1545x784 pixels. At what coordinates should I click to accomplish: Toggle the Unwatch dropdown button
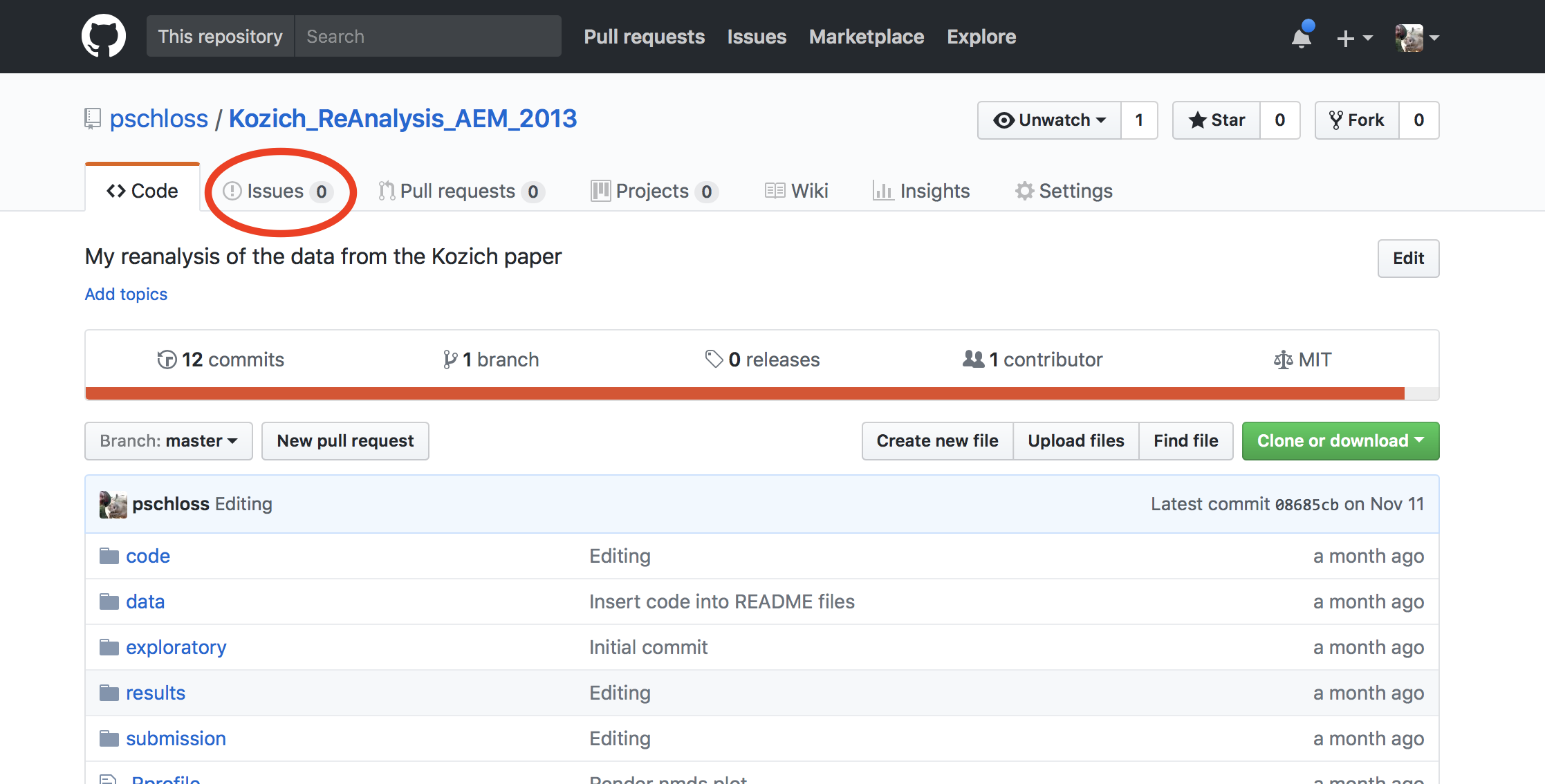pyautogui.click(x=1049, y=120)
